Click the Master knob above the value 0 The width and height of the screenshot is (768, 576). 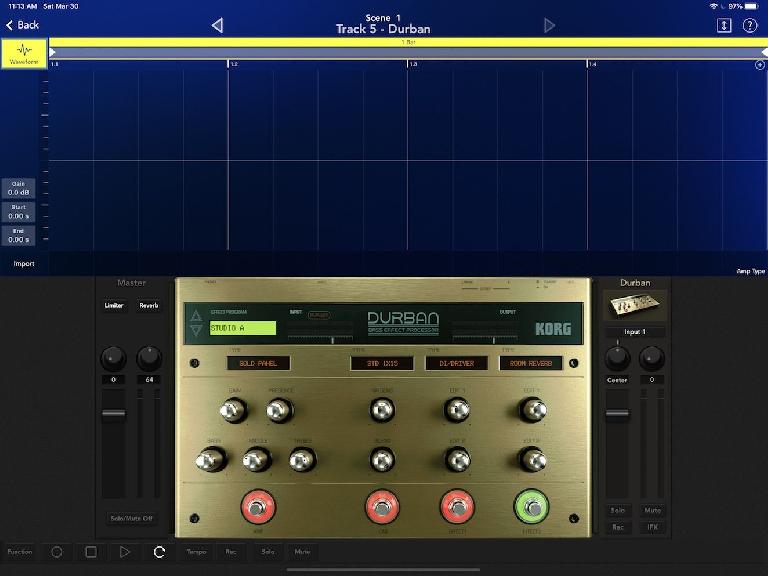click(x=113, y=358)
